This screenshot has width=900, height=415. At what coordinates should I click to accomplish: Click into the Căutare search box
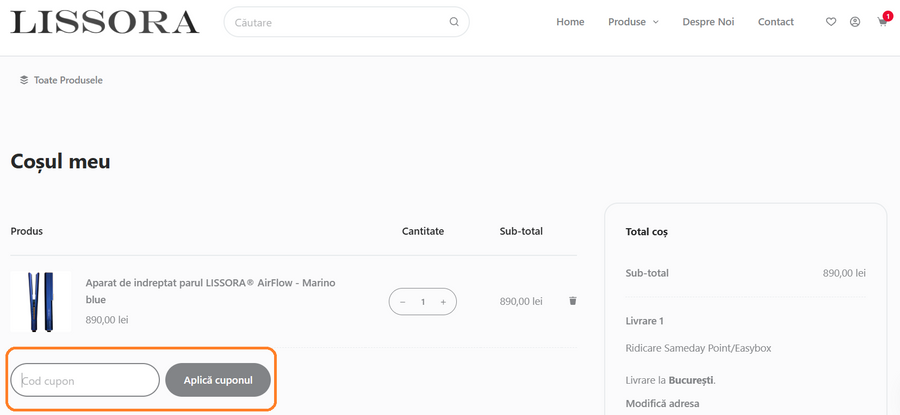(x=335, y=22)
